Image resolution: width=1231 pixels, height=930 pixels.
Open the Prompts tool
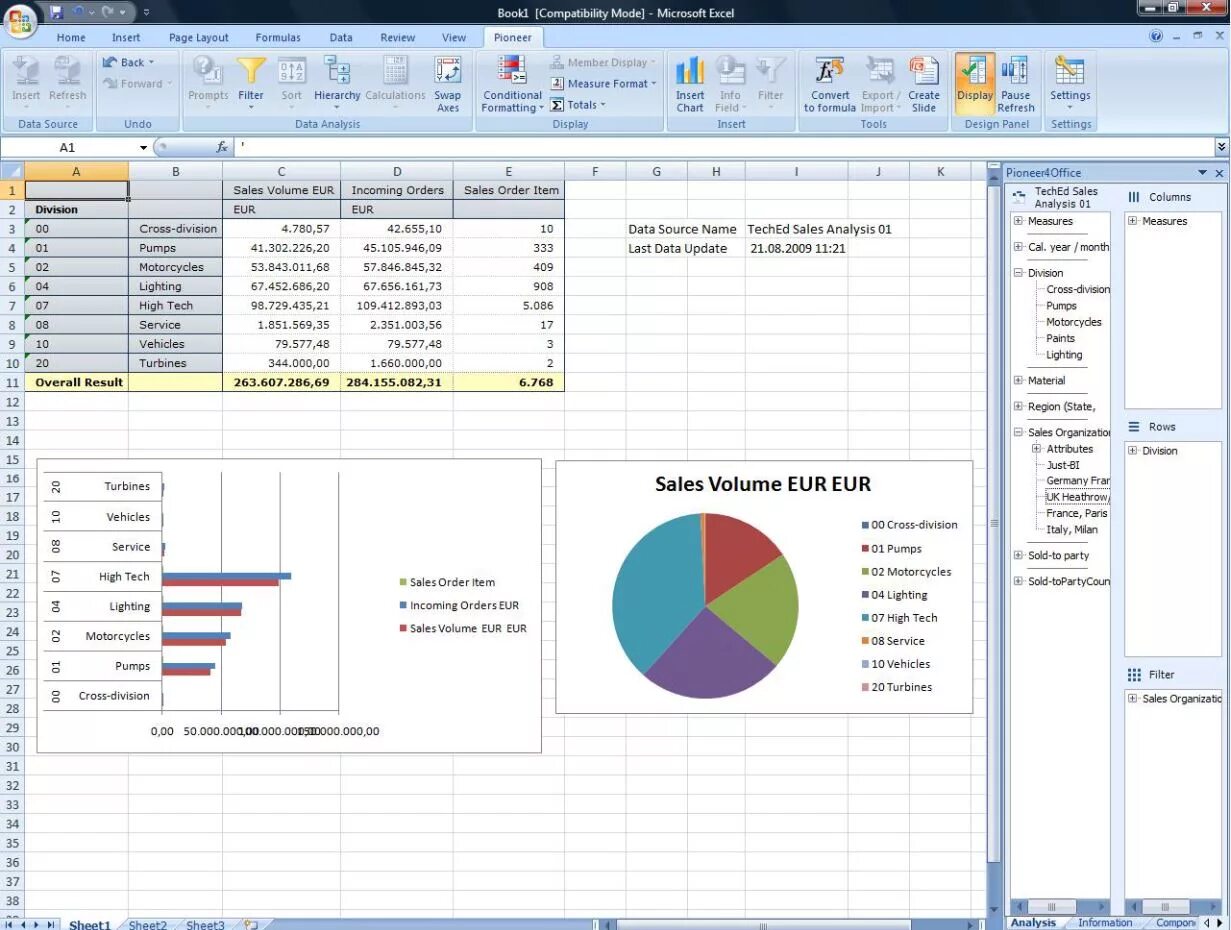[208, 81]
